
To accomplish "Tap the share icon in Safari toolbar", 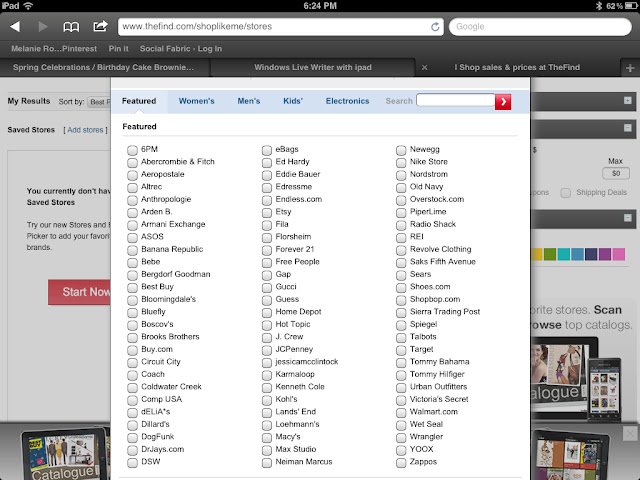I will (100, 26).
